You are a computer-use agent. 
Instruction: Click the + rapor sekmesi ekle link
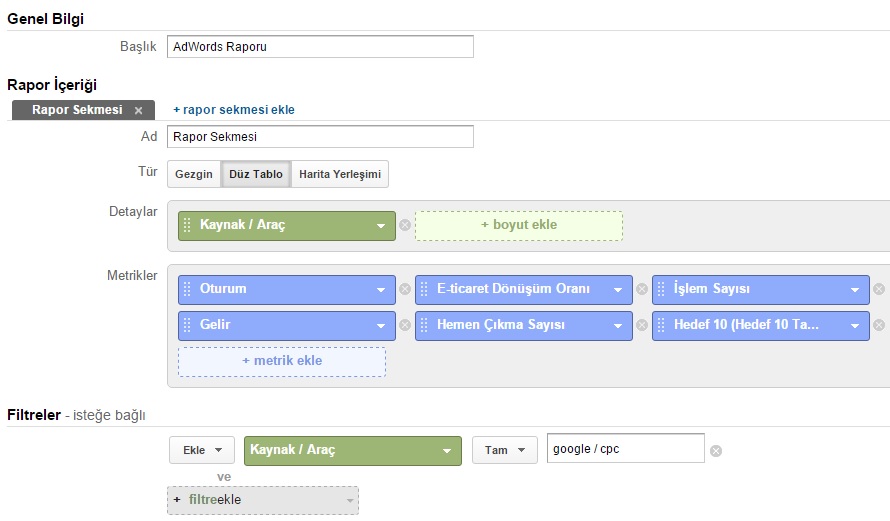[234, 110]
